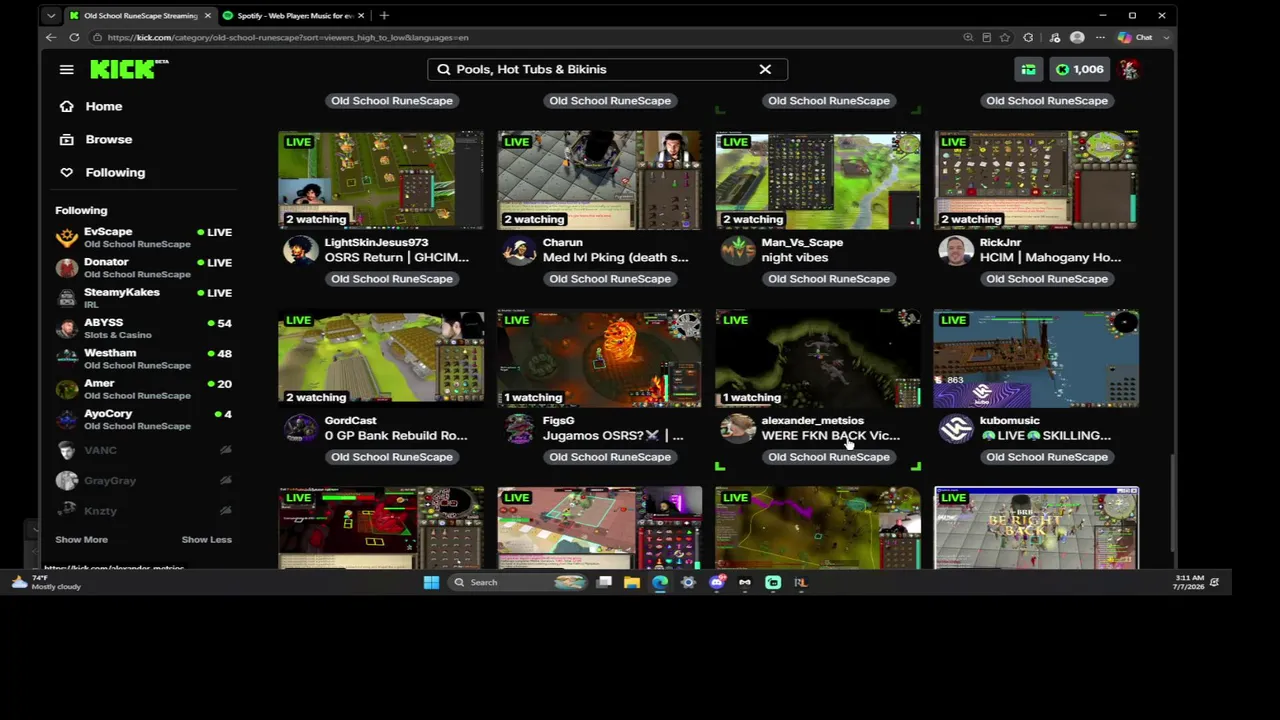Screen dimensions: 1280x720
Task: Open EvScape's channel from the Following list
Action: [144, 237]
